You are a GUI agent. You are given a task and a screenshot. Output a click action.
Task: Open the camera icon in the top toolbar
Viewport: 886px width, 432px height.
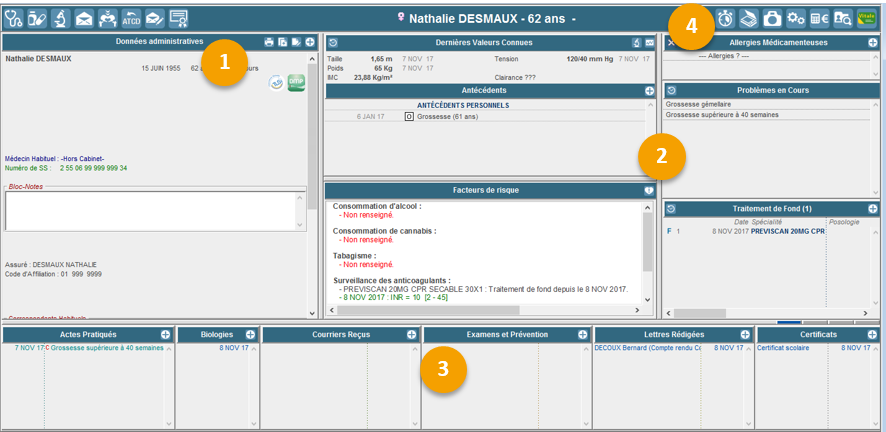[772, 18]
